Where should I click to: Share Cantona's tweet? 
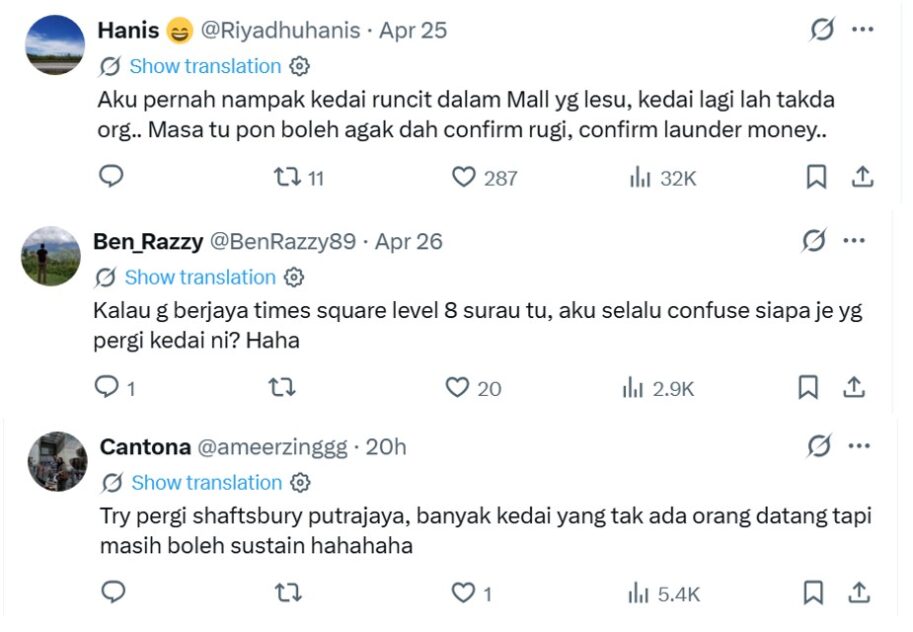pyautogui.click(x=859, y=593)
